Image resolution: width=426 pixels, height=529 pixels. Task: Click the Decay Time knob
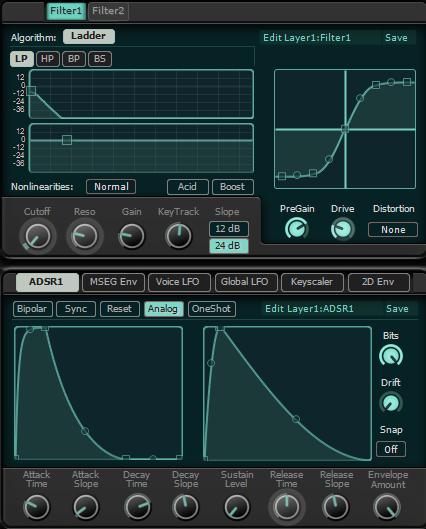137,507
